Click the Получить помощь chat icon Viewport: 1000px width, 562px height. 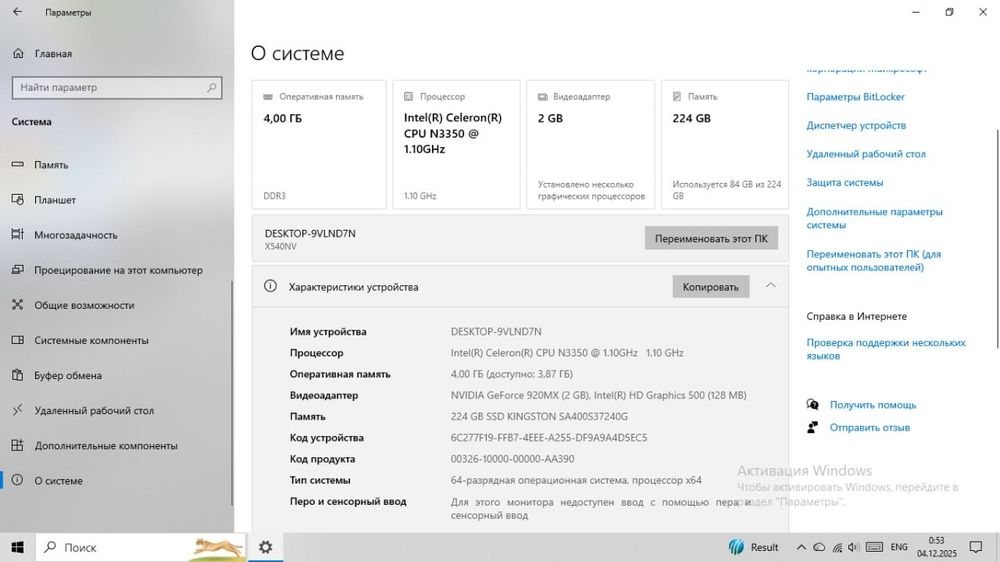click(812, 404)
